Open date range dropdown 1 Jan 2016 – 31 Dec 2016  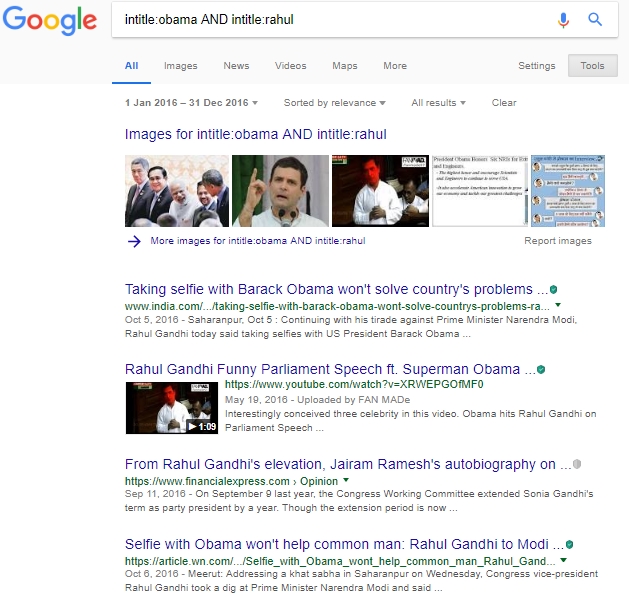pyautogui.click(x=191, y=103)
